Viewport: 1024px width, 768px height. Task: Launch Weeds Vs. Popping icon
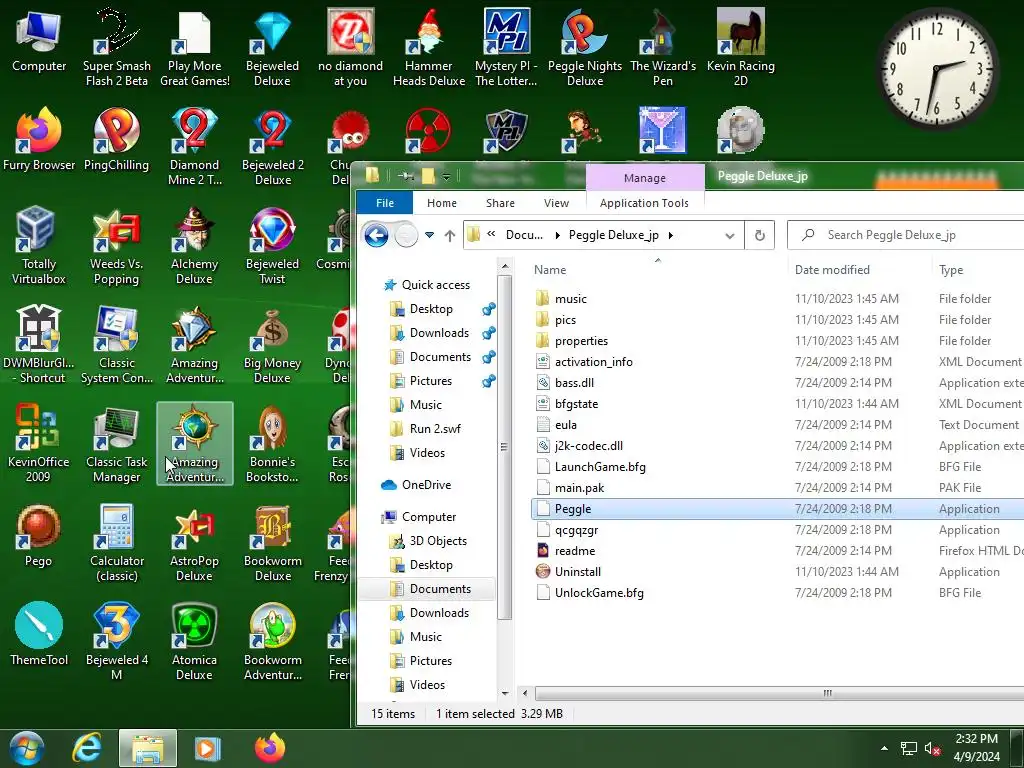(x=116, y=246)
